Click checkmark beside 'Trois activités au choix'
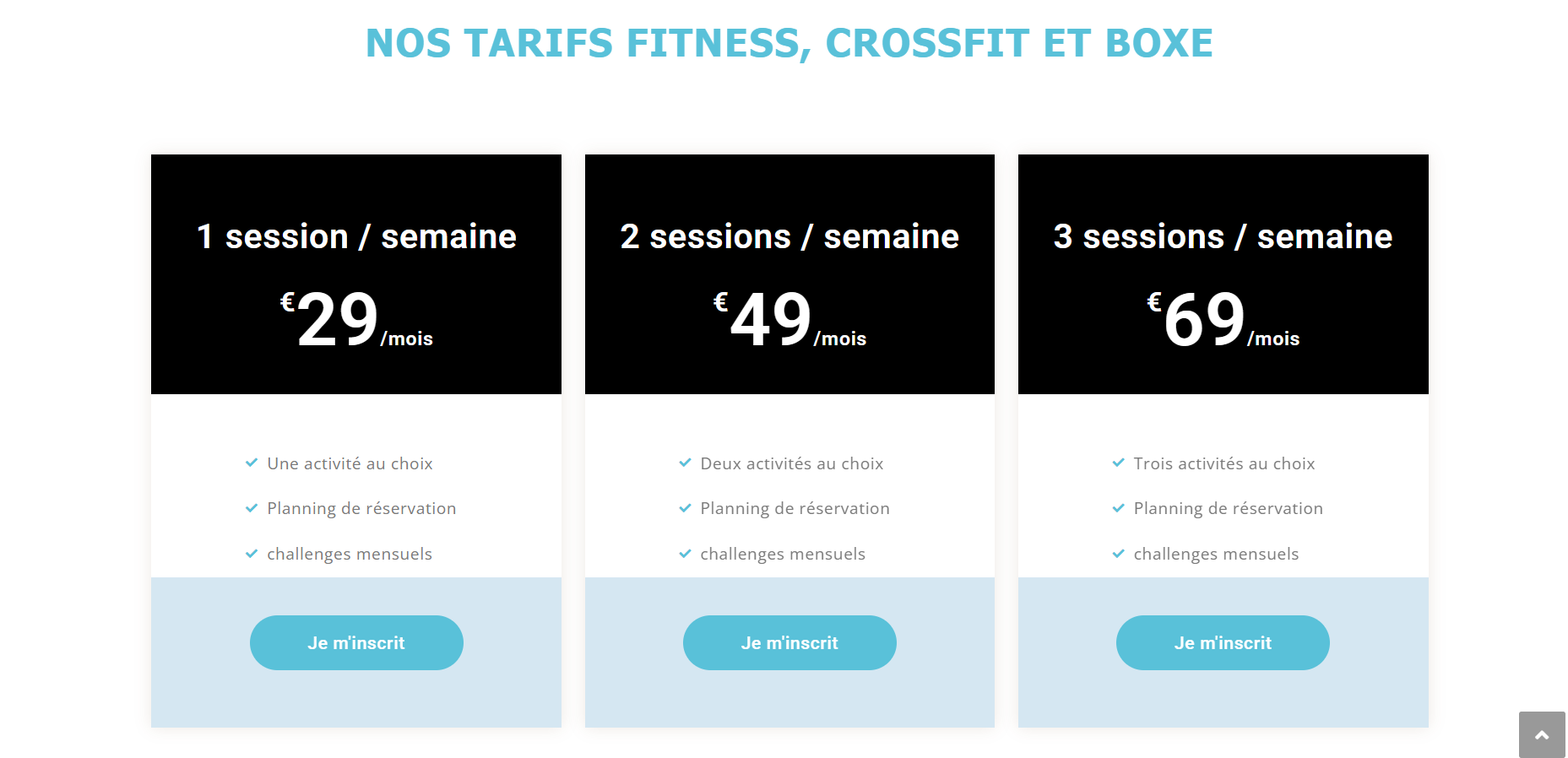This screenshot has height=758, width=1568. tap(1118, 463)
